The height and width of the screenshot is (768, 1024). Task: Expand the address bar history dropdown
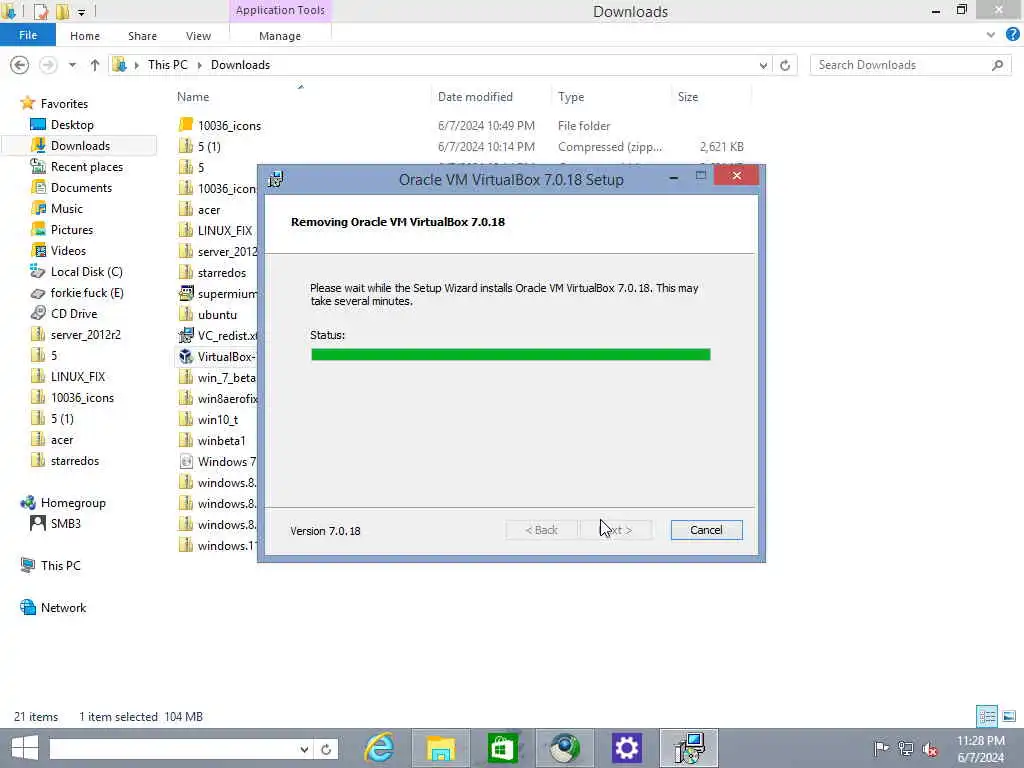tap(763, 65)
